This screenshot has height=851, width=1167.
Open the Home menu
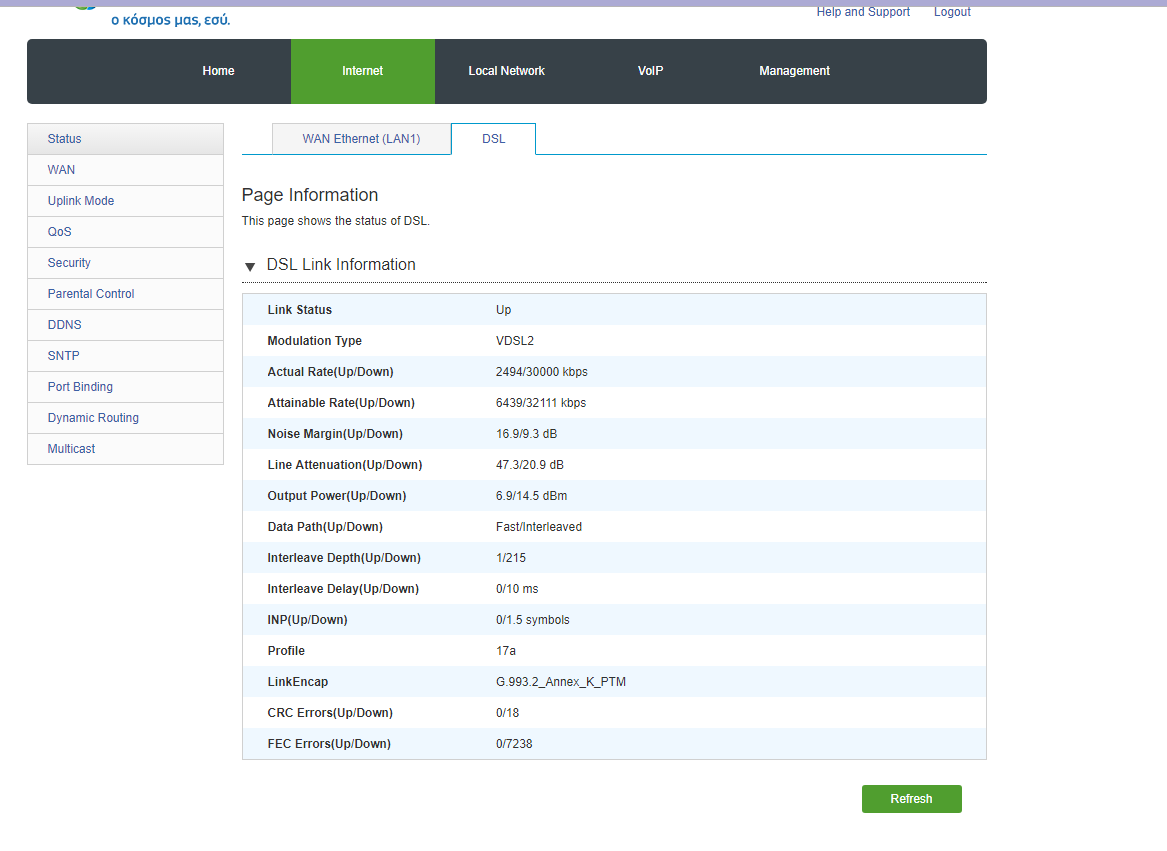coord(218,71)
